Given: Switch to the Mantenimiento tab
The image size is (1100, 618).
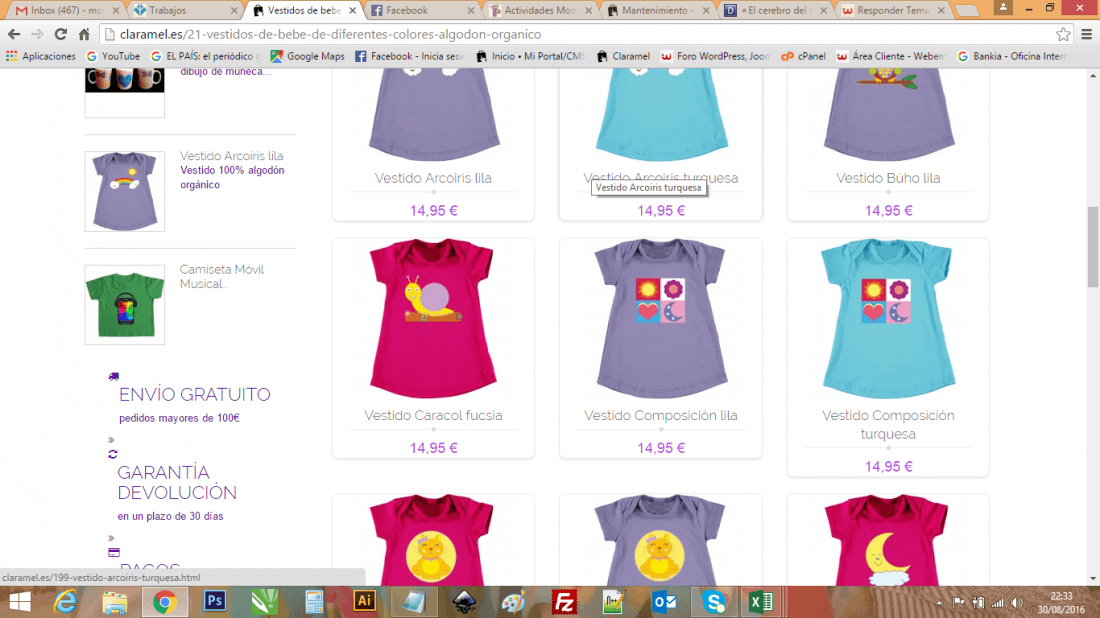Looking at the screenshot, I should 657,11.
